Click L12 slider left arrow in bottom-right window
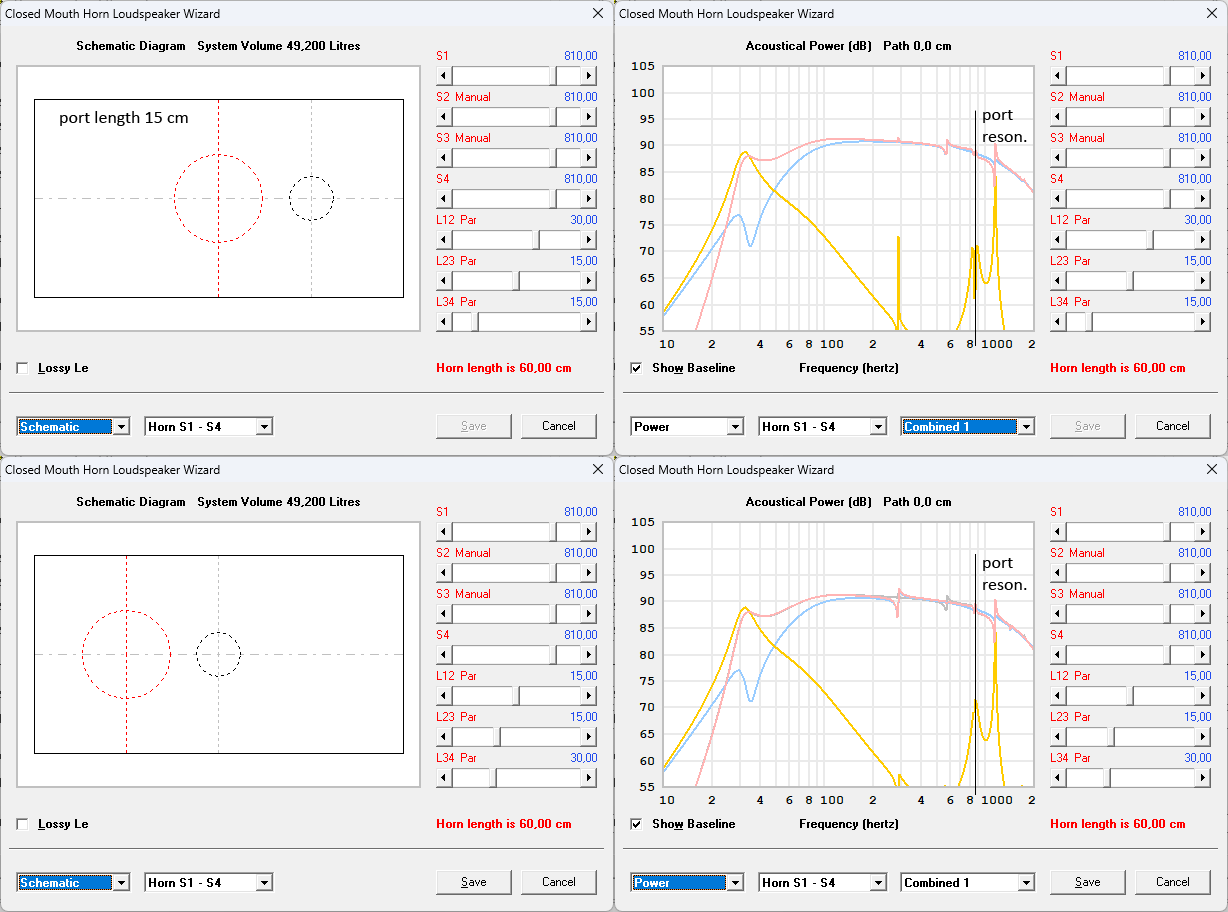 [x=1058, y=696]
